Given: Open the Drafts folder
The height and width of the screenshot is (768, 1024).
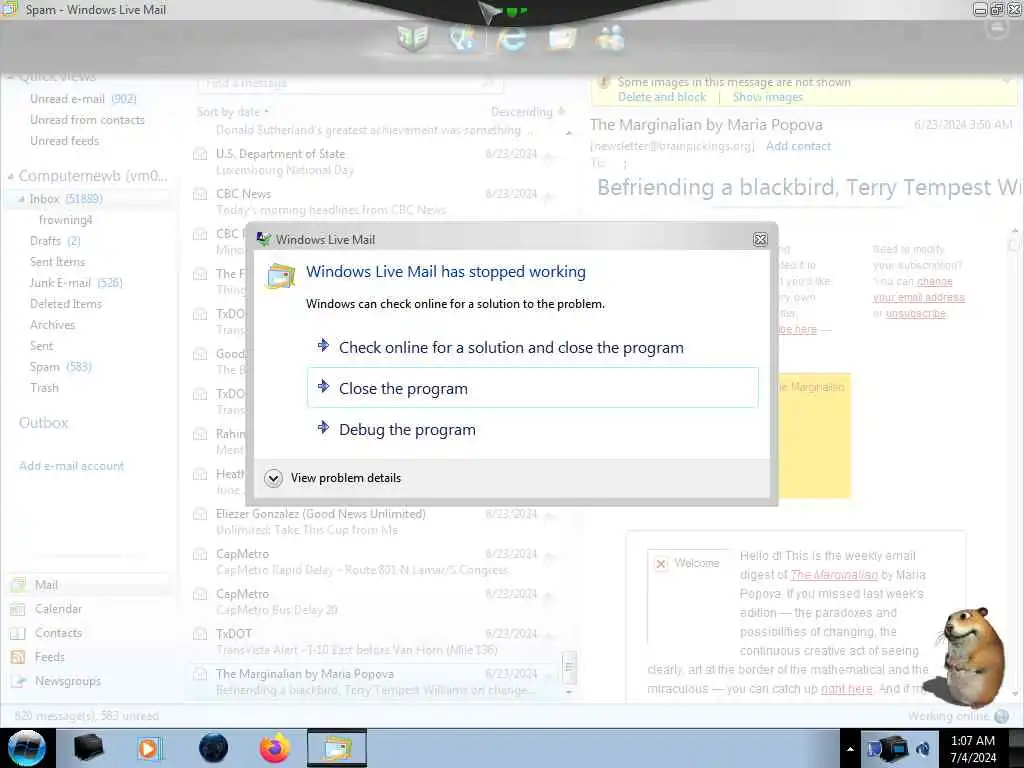Looking at the screenshot, I should point(55,241).
